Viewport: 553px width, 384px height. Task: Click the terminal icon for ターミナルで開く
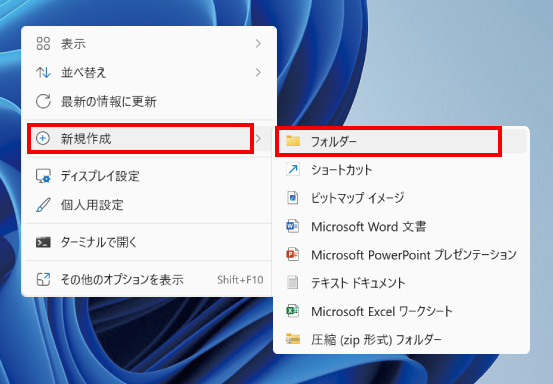point(43,242)
